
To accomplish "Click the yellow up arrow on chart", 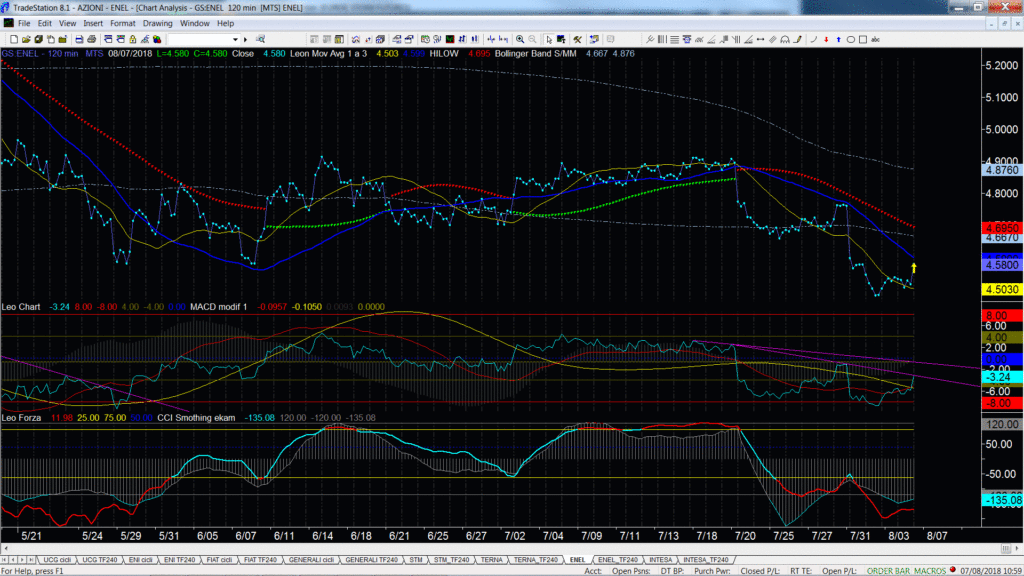I will (914, 268).
